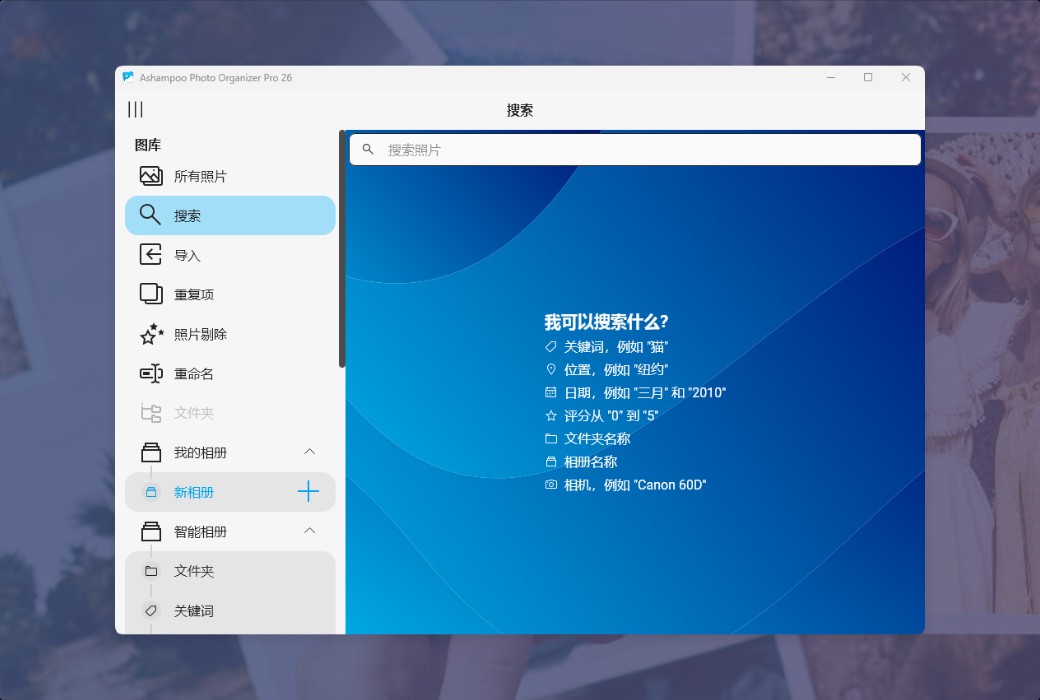Create a new album with the plus button
Screen dimensions: 1040x700
click(x=310, y=492)
